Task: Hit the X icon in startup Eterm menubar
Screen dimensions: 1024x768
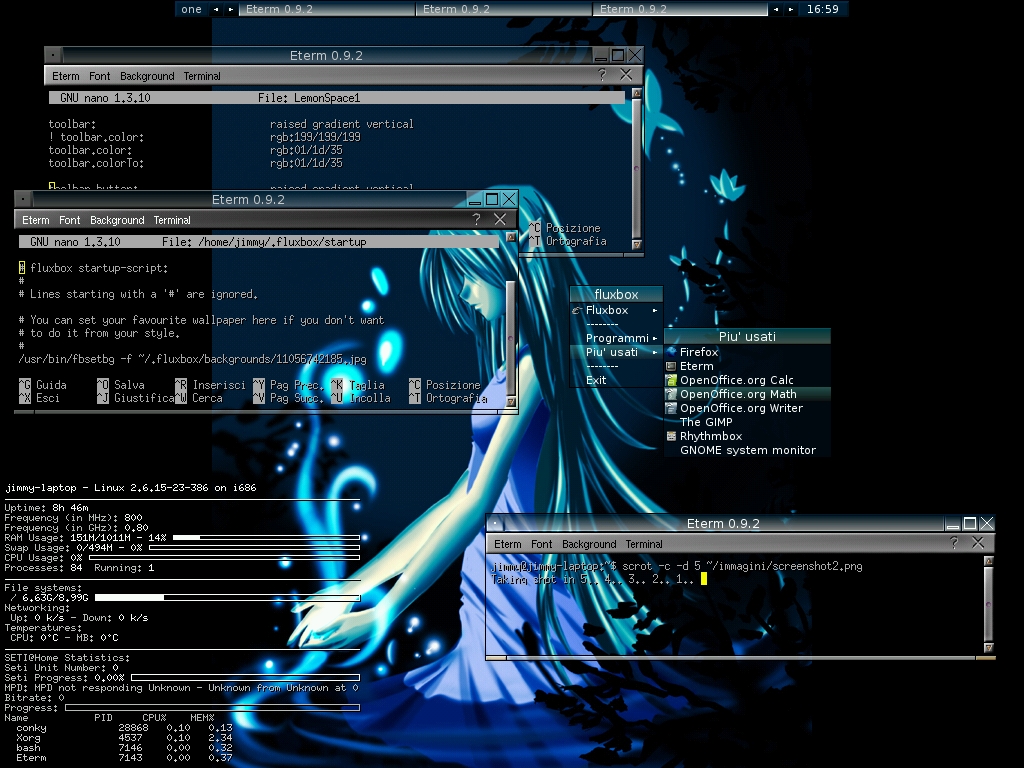Action: [x=500, y=219]
